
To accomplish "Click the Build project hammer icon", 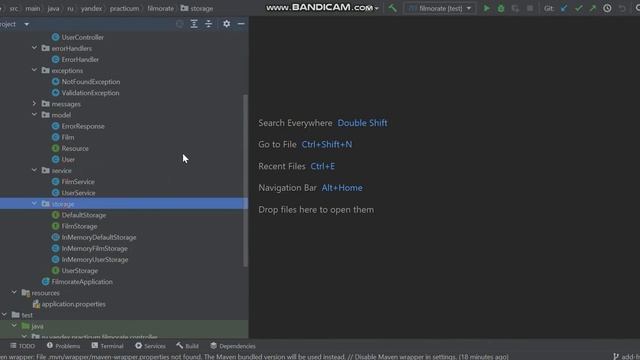I will tap(392, 8).
